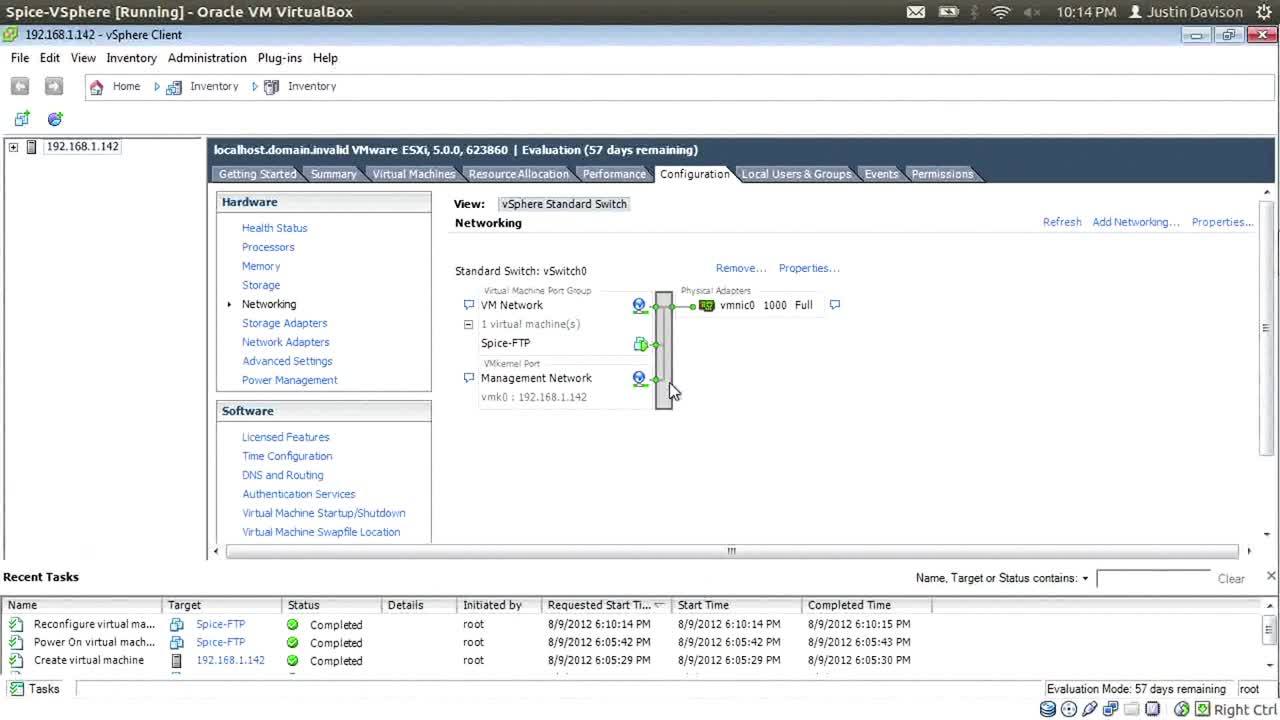Click the 192.168.1.142 target link in tasks
Viewport: 1280px width, 720px height.
pyautogui.click(x=230, y=660)
